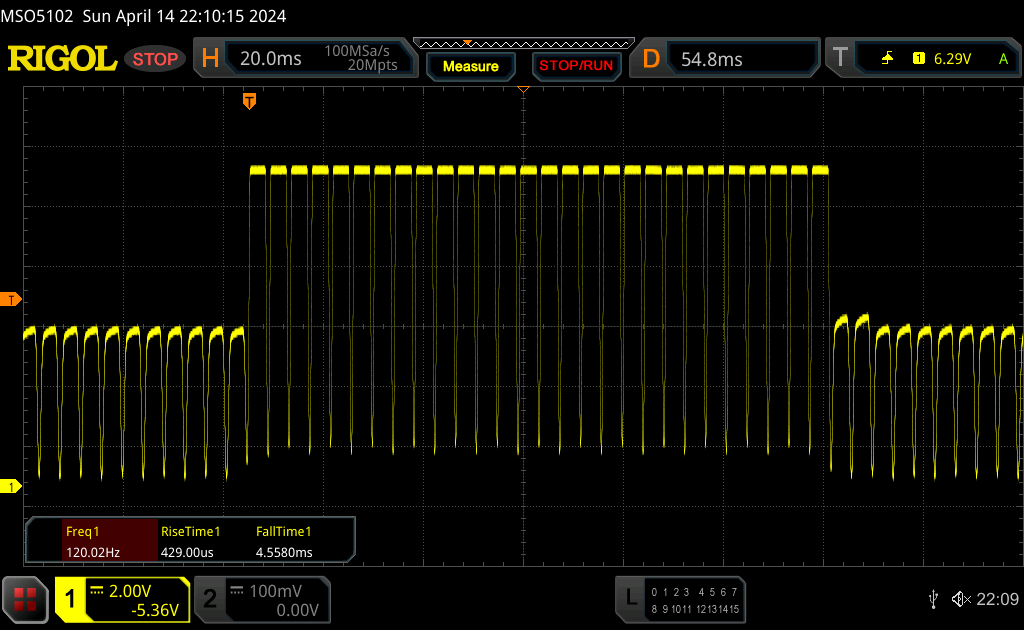Click the trigger mode A indicator

[x=1003, y=59]
